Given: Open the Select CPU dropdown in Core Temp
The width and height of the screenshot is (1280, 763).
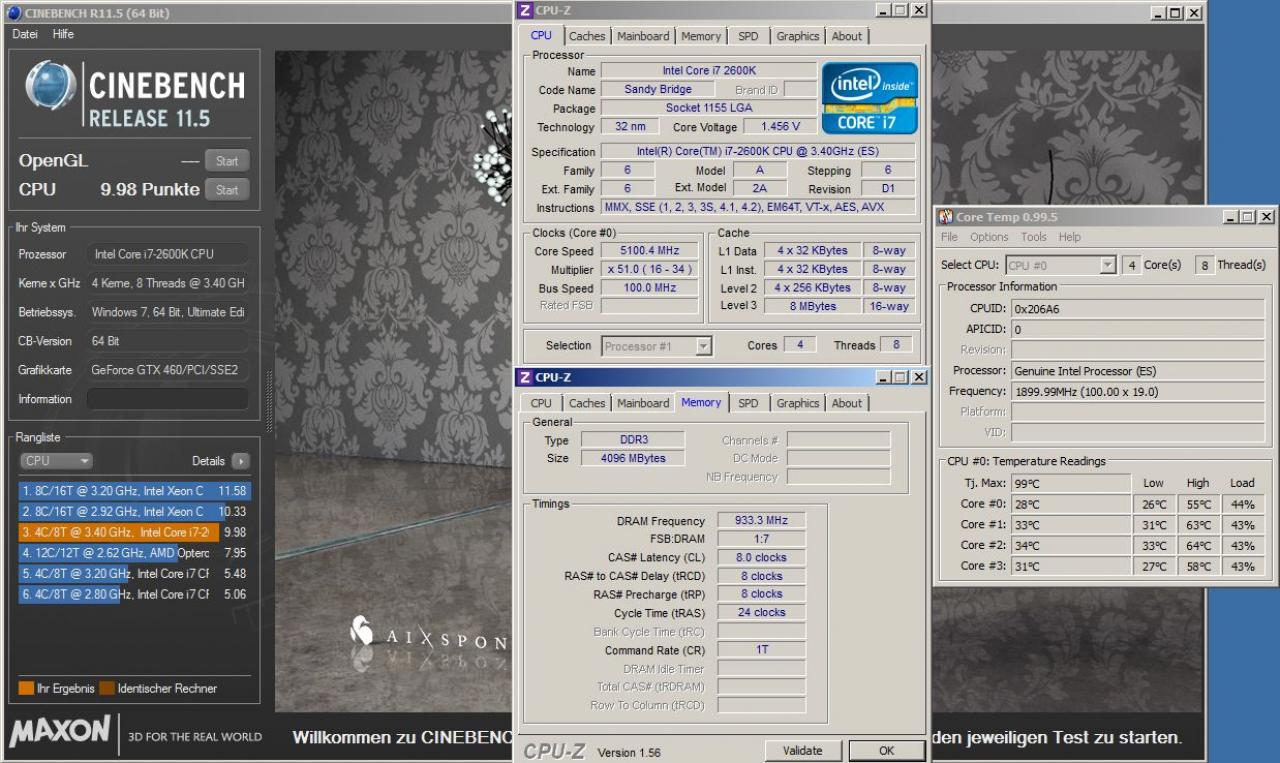Looking at the screenshot, I should pos(1060,265).
